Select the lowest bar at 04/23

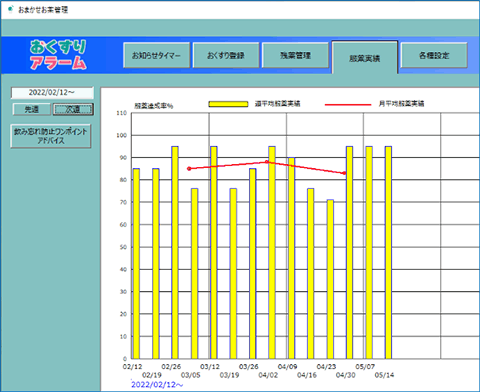pos(330,279)
